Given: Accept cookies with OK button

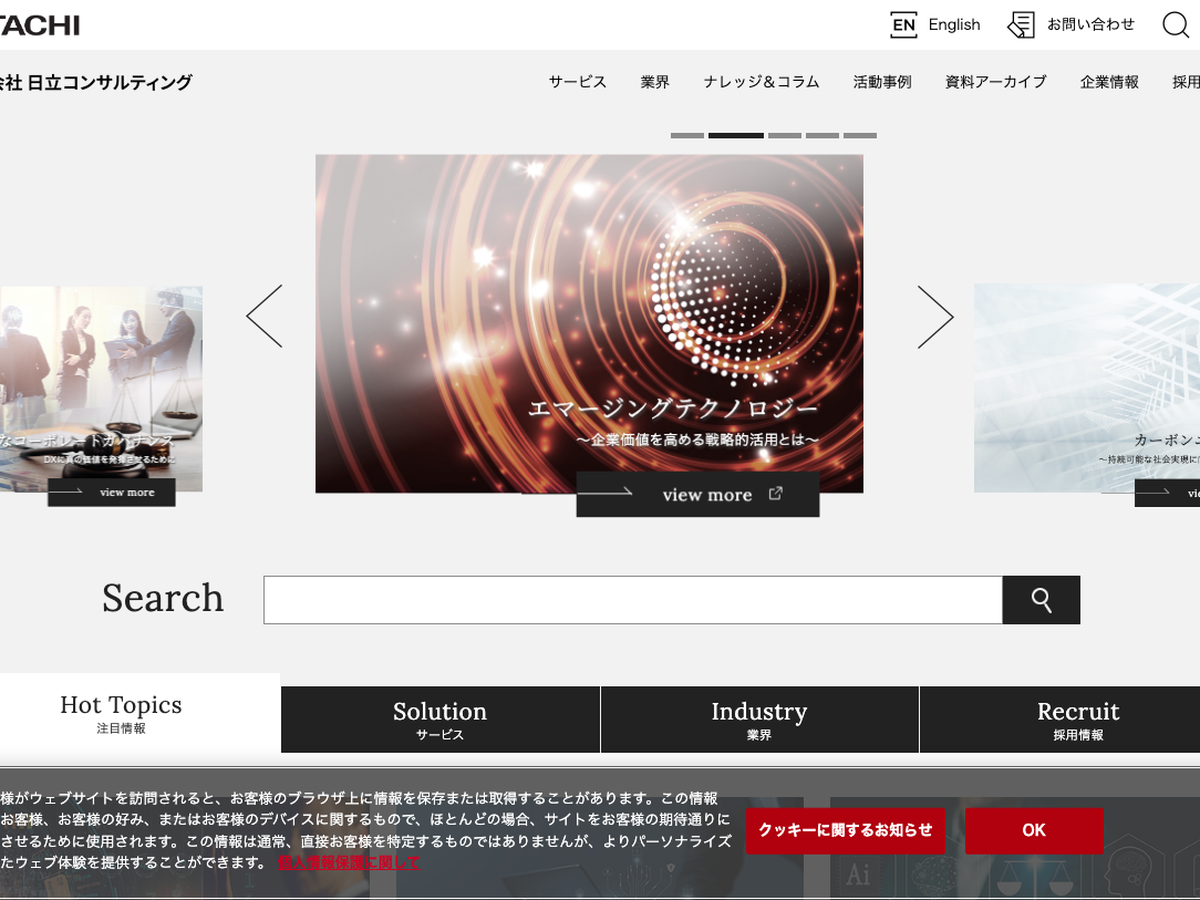Looking at the screenshot, I should click(1034, 830).
